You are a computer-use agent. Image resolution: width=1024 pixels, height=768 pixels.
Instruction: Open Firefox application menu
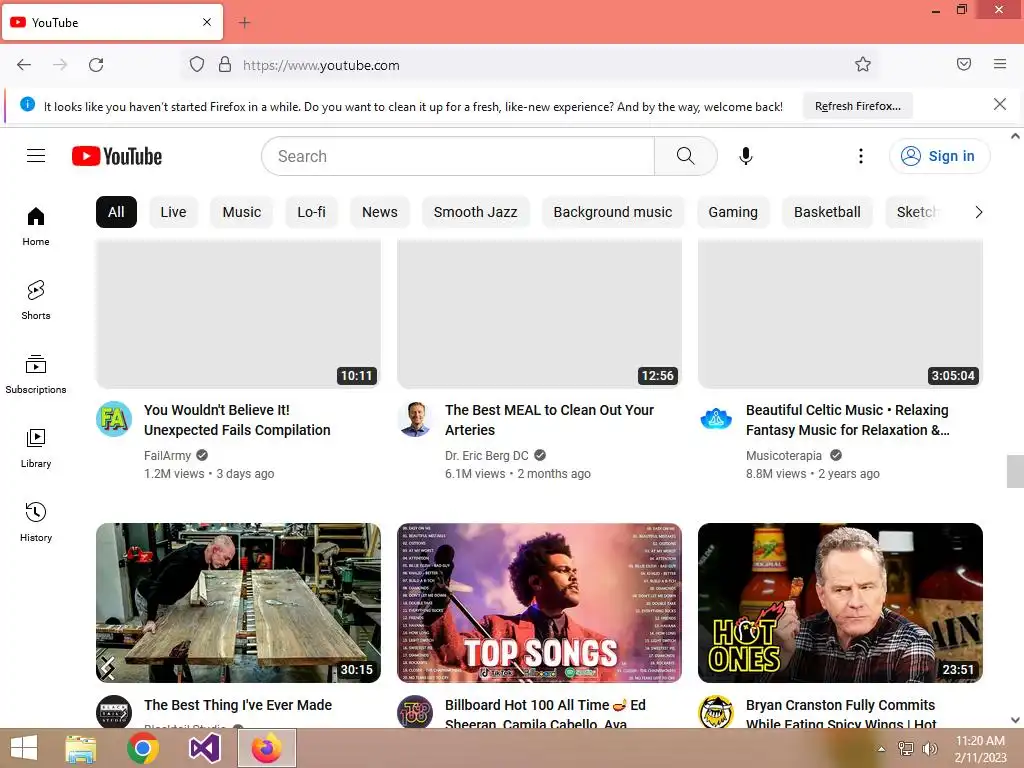click(1000, 64)
